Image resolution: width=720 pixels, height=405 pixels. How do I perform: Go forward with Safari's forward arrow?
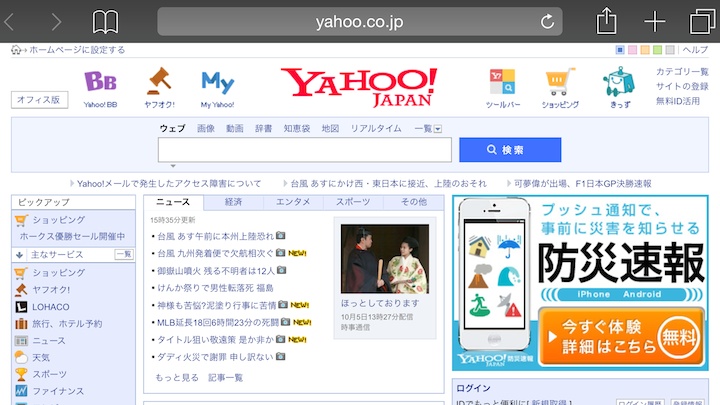(56, 22)
